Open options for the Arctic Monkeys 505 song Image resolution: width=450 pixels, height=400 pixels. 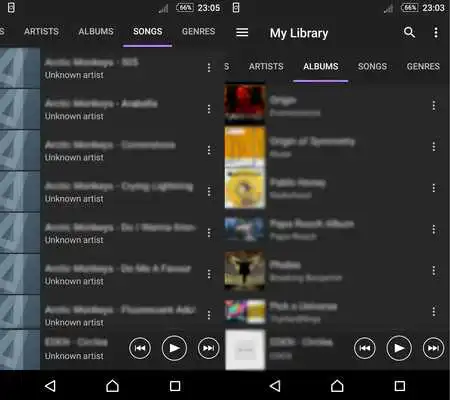point(209,68)
